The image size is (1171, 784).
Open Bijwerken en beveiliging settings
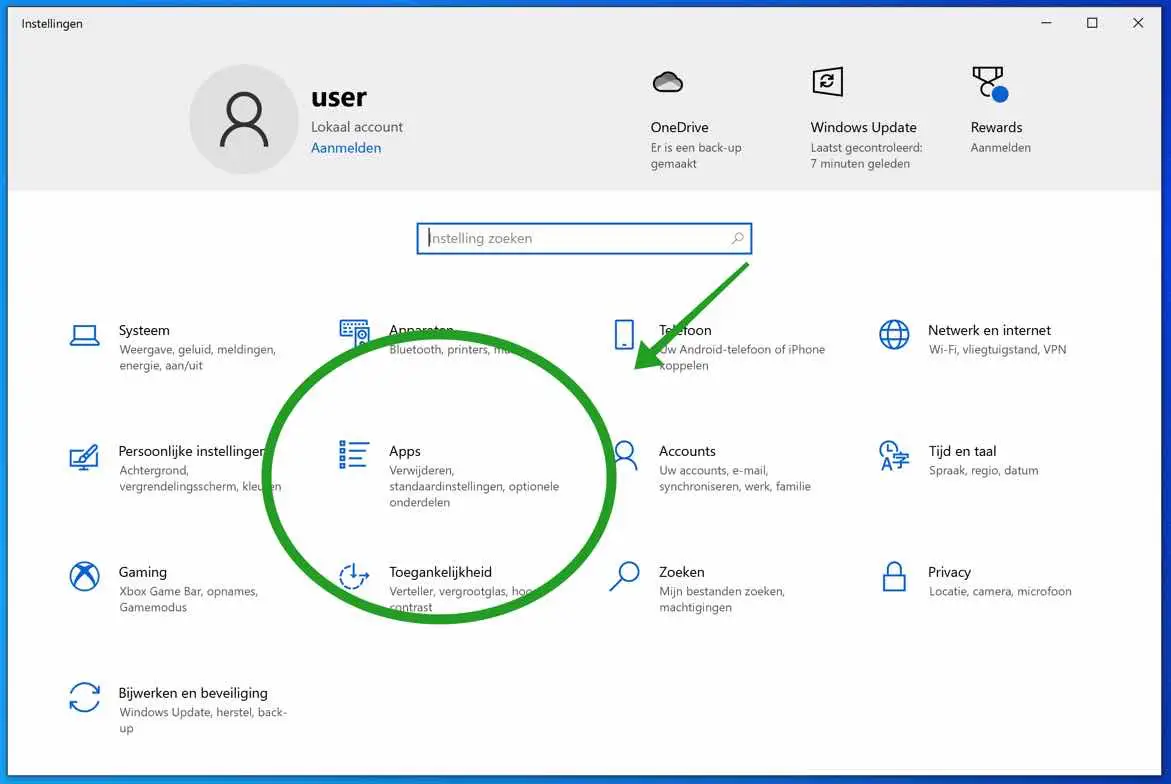(x=193, y=693)
